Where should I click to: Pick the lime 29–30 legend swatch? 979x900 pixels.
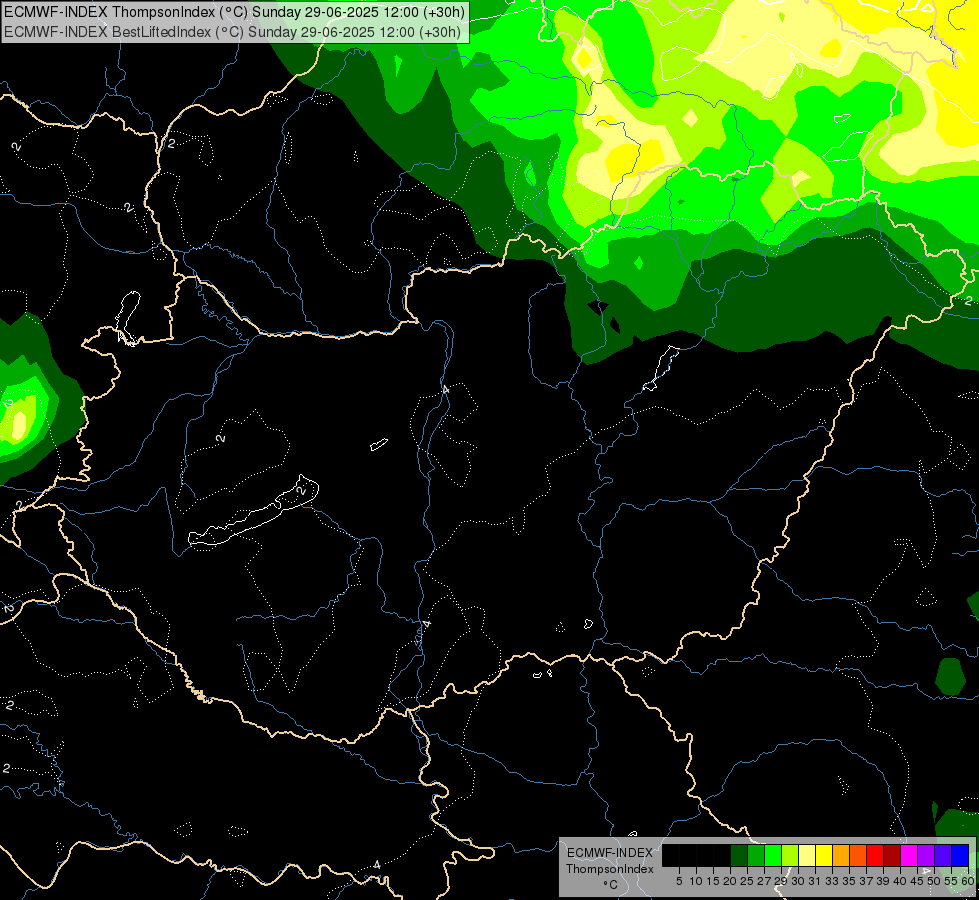point(790,855)
